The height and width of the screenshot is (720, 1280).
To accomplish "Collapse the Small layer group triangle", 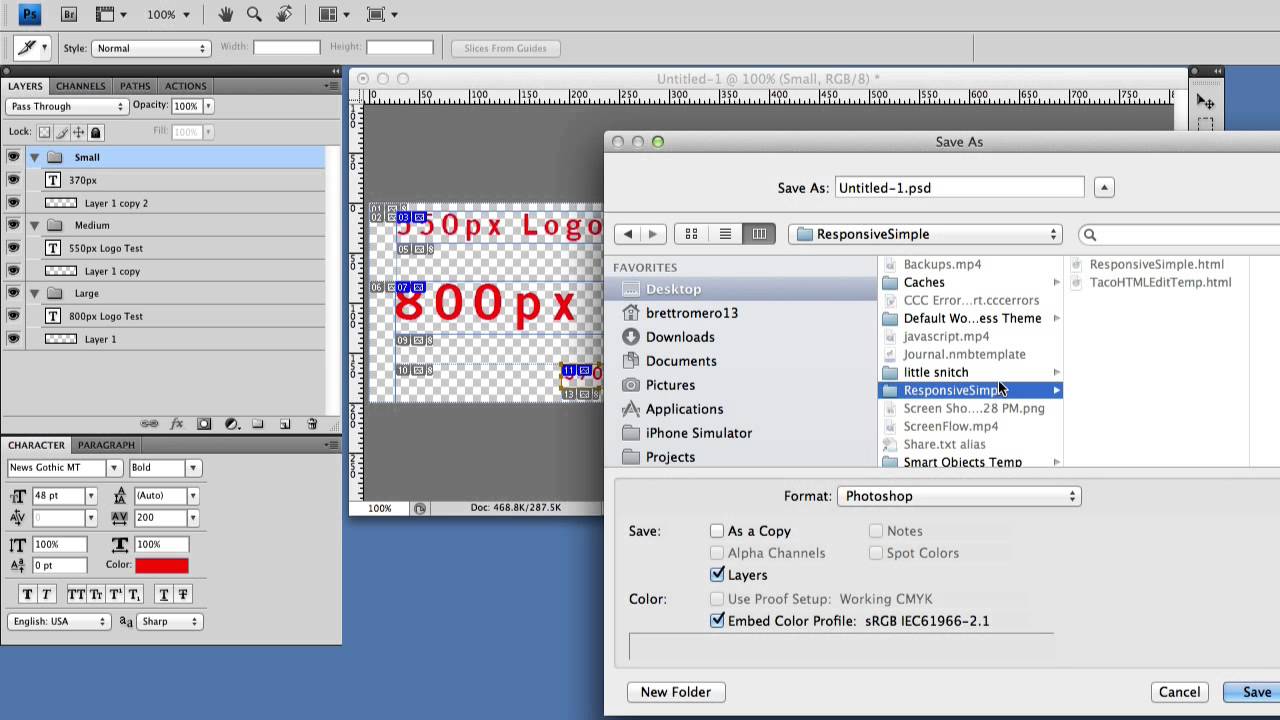I will 34,157.
